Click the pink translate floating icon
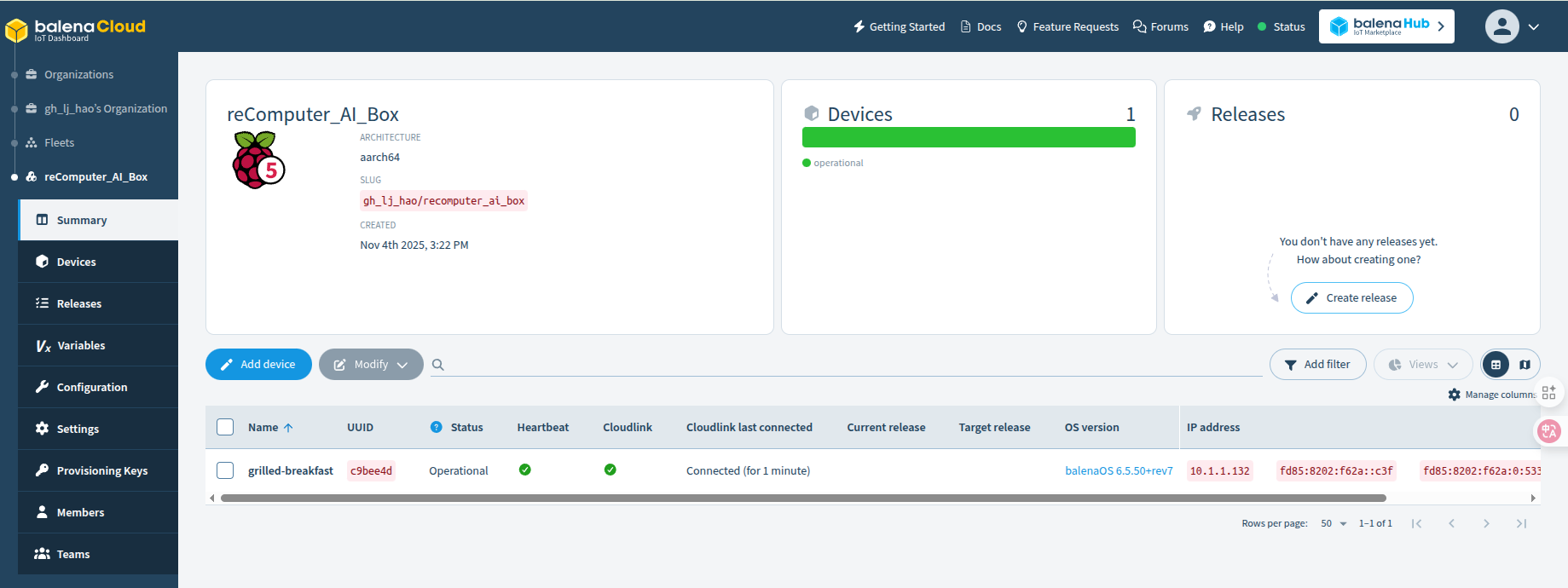The height and width of the screenshot is (588, 1568). [x=1549, y=431]
